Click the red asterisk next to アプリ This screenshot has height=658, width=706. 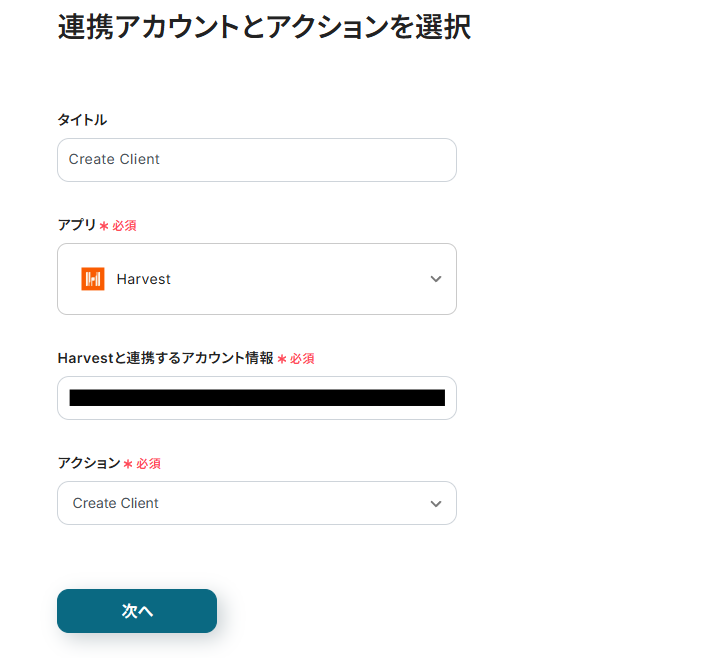click(x=104, y=226)
